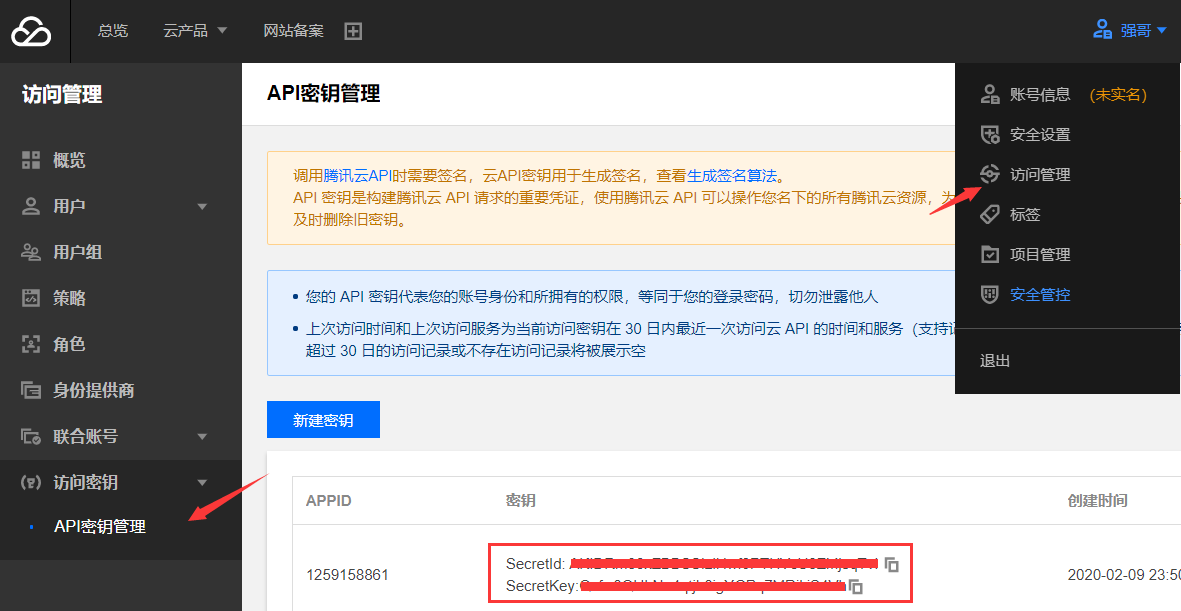Image resolution: width=1181 pixels, height=611 pixels.
Task: Click the 用户 person icon in sidebar
Action: pyautogui.click(x=31, y=206)
